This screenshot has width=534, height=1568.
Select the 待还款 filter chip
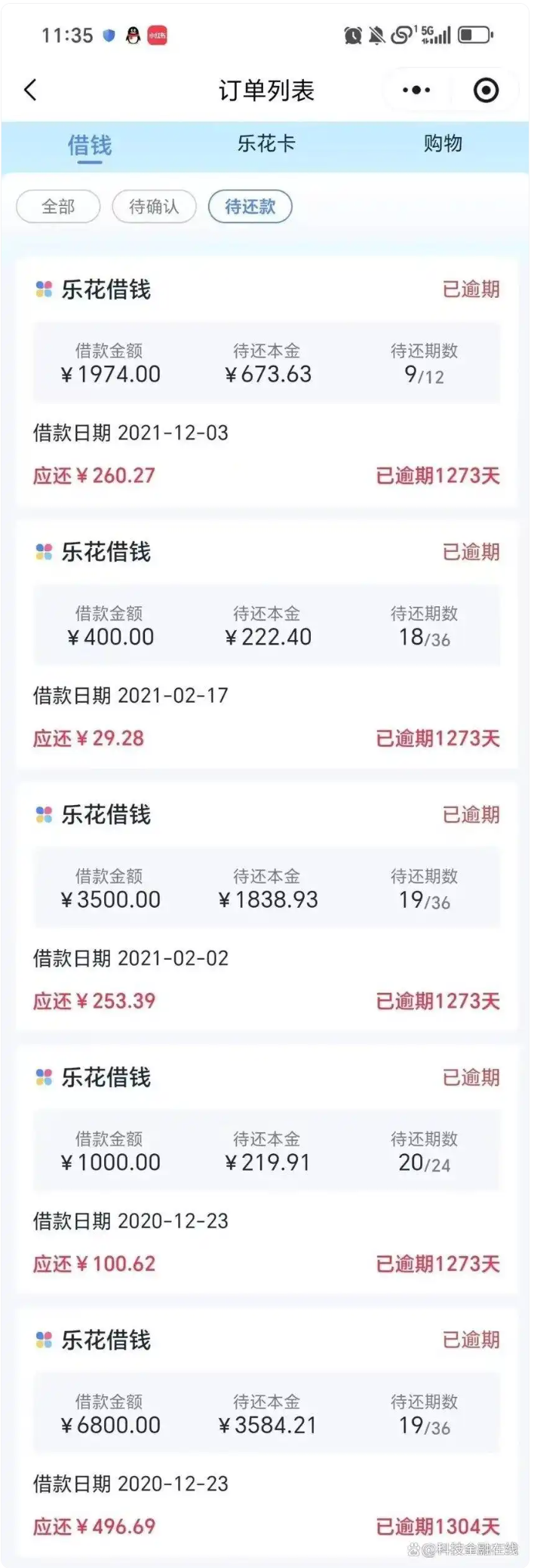250,207
